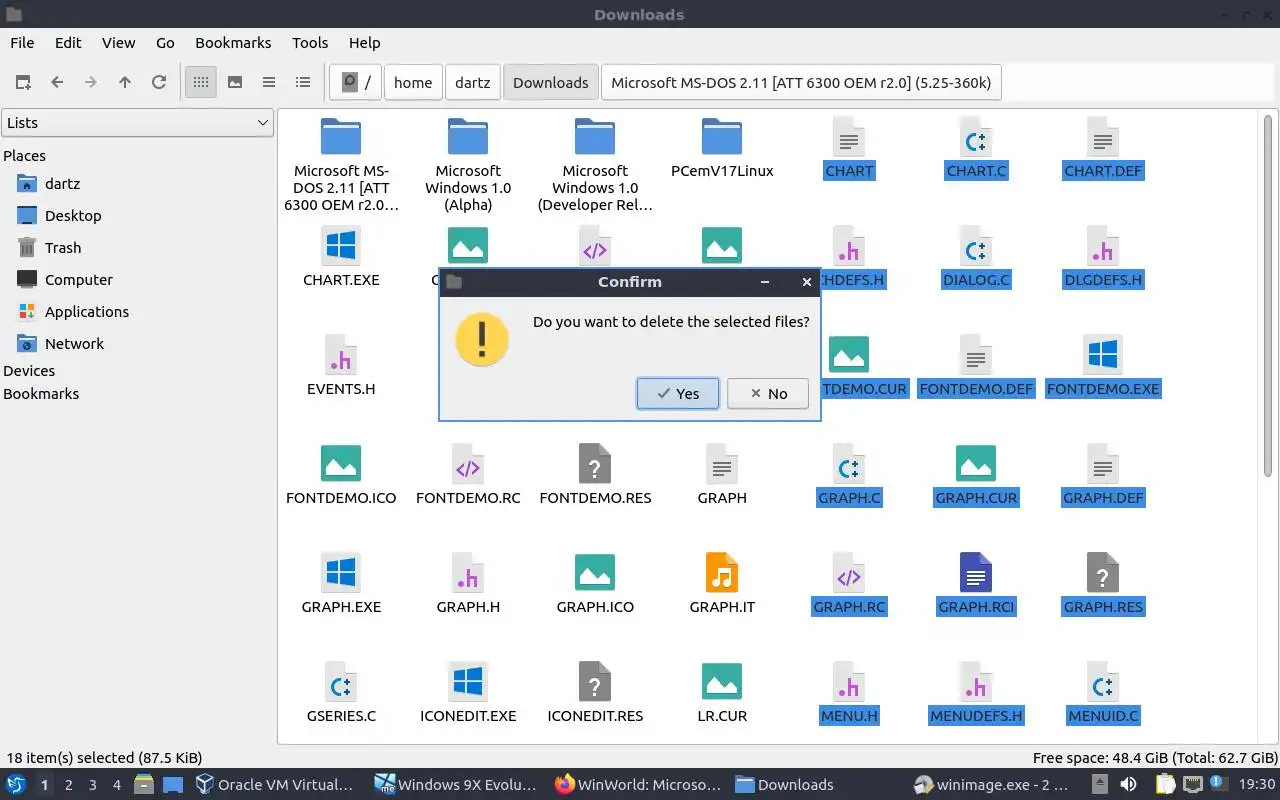
Task: Click the root path button
Action: click(x=356, y=82)
